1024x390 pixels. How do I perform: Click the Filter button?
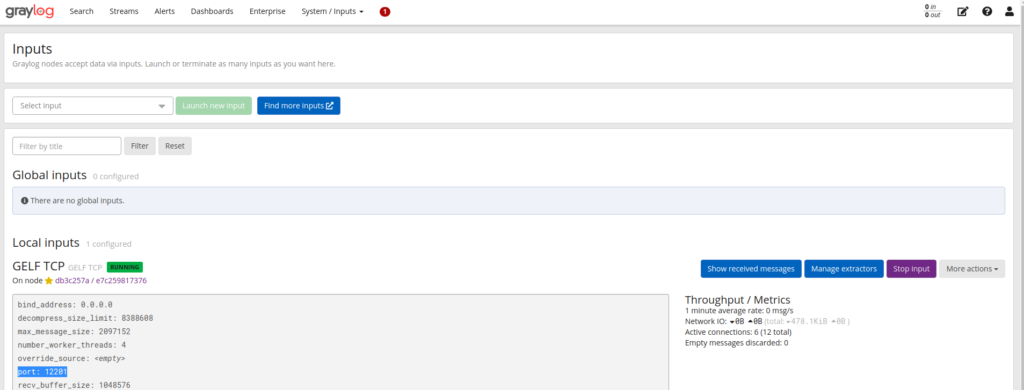point(140,146)
